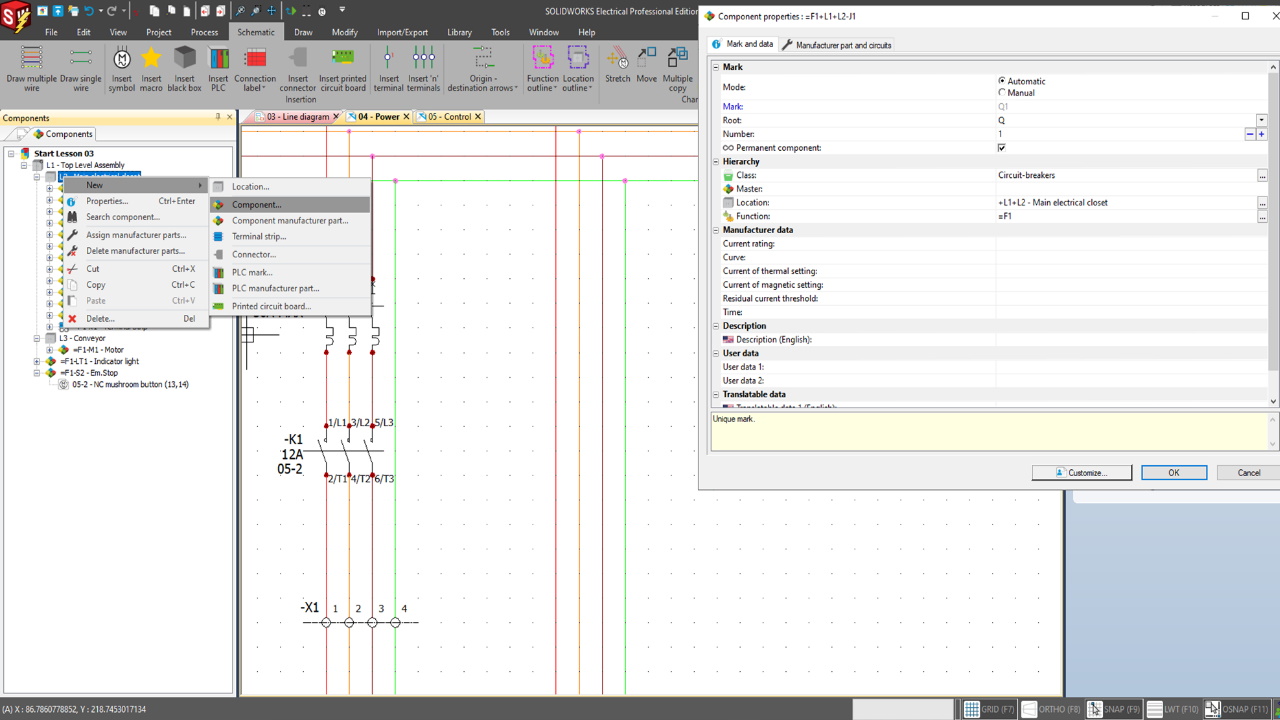Click Insert symbol in the ribbon
Image resolution: width=1280 pixels, height=720 pixels.
pyautogui.click(x=122, y=69)
